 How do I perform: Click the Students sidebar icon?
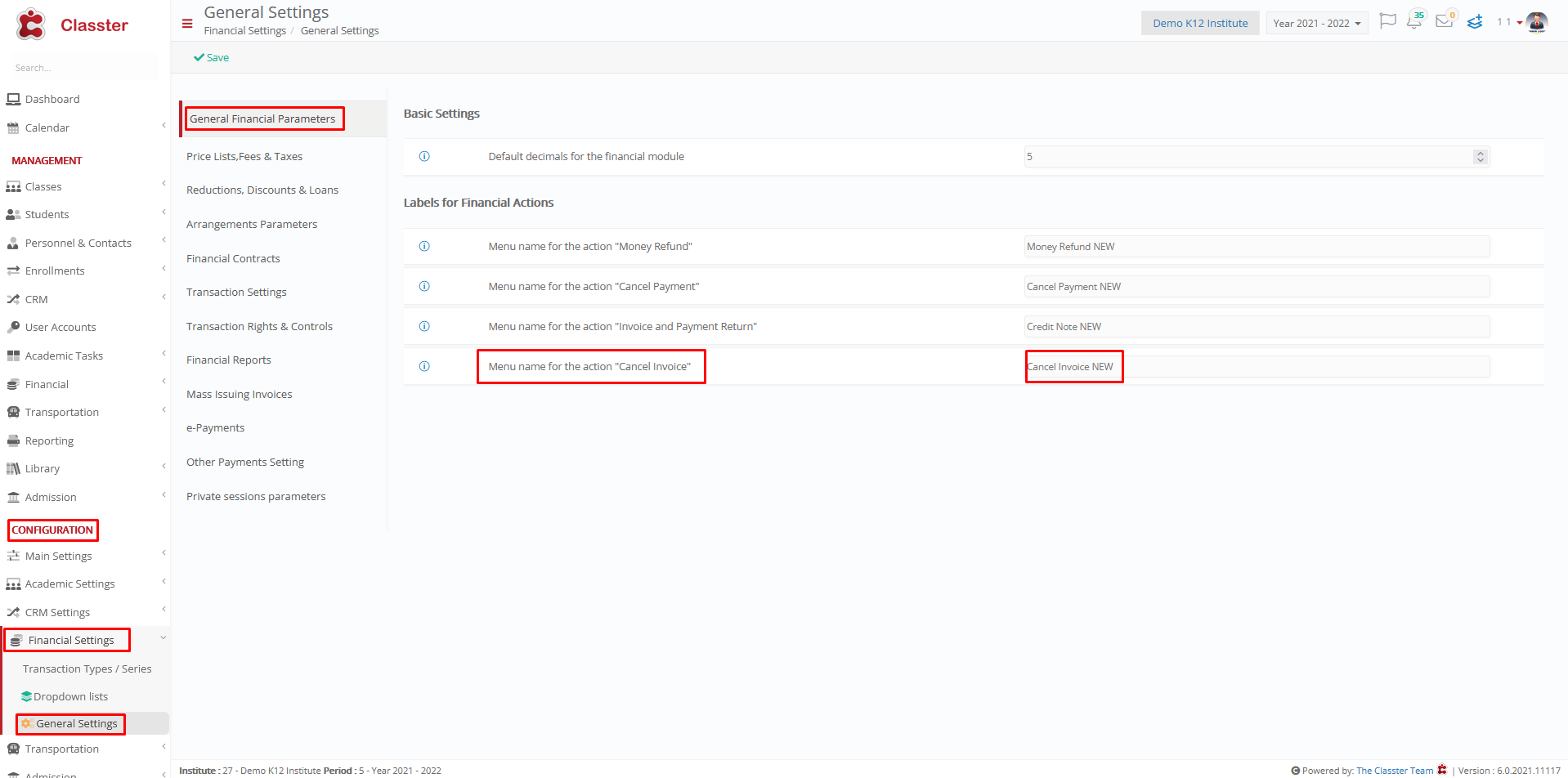(x=13, y=214)
